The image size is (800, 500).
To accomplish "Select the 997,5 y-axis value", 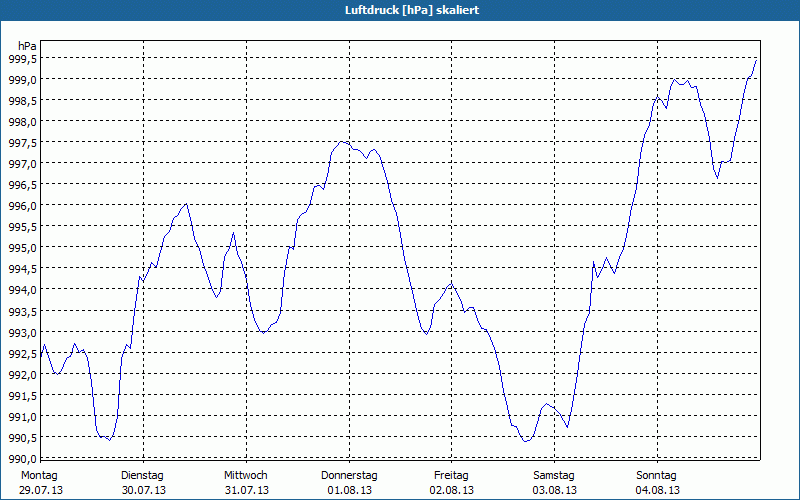I will point(22,143).
